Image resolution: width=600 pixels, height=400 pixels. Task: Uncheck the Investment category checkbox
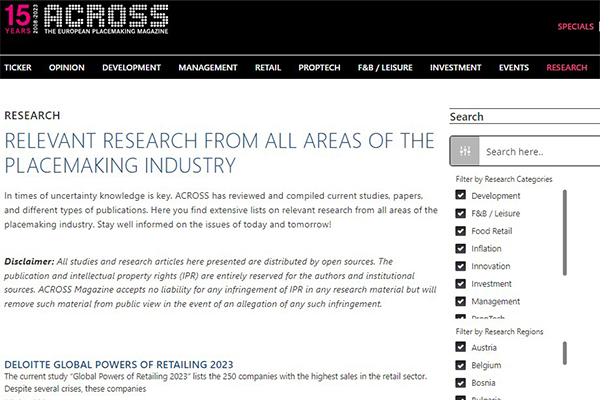pyautogui.click(x=461, y=283)
